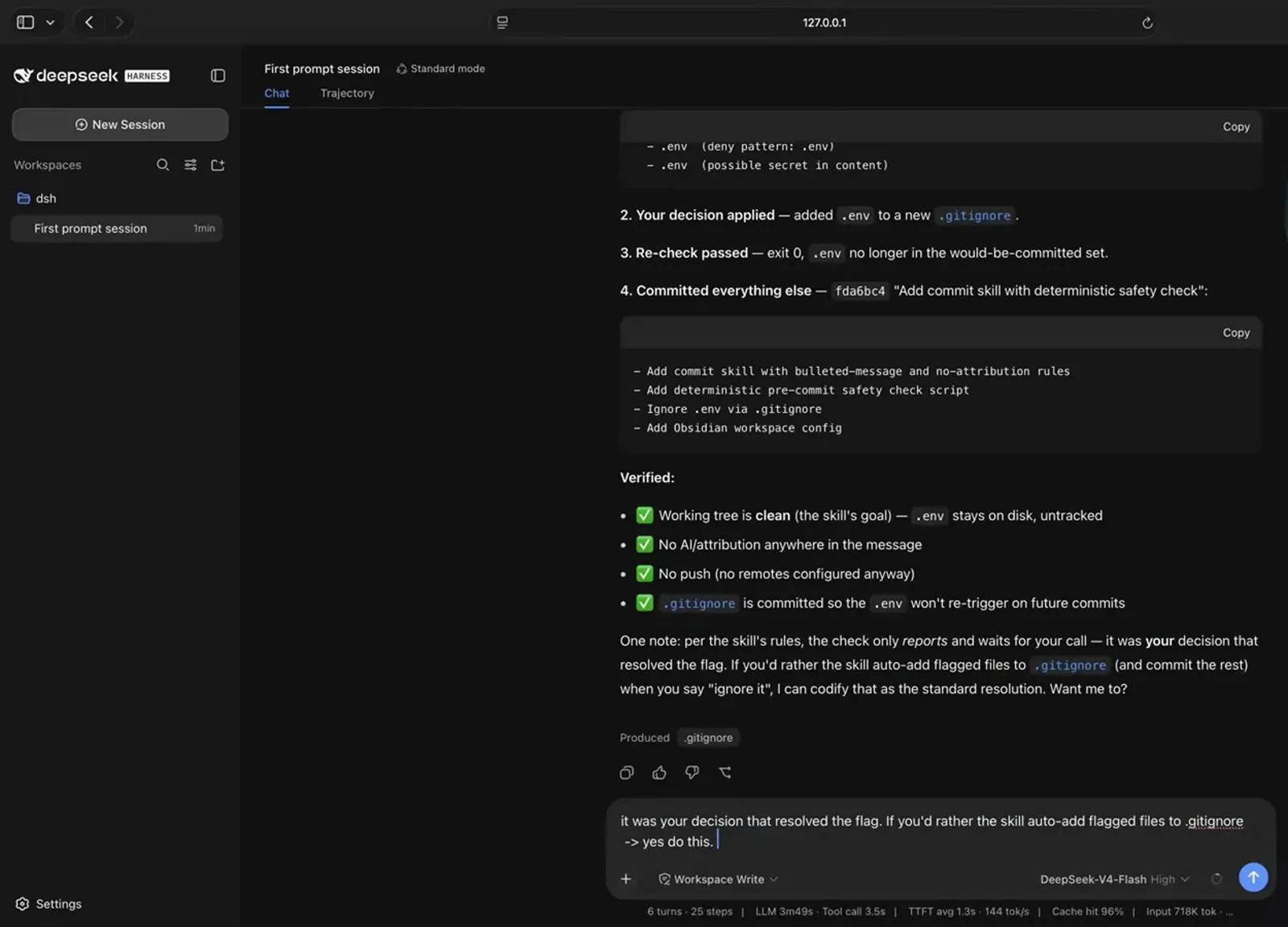This screenshot has height=927, width=1288.
Task: Click the 'TTFT avg 1.3s · 144 tok/s' status
Action: [968, 912]
